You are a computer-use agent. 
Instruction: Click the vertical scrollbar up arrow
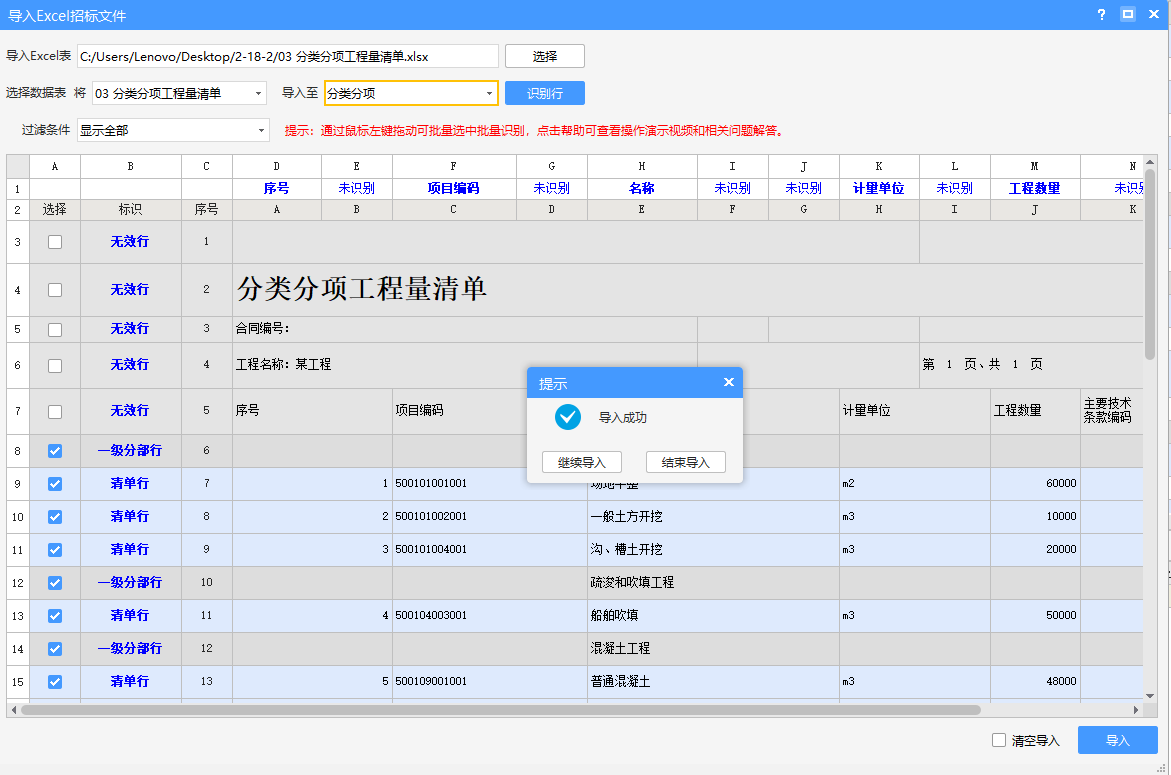click(1150, 162)
